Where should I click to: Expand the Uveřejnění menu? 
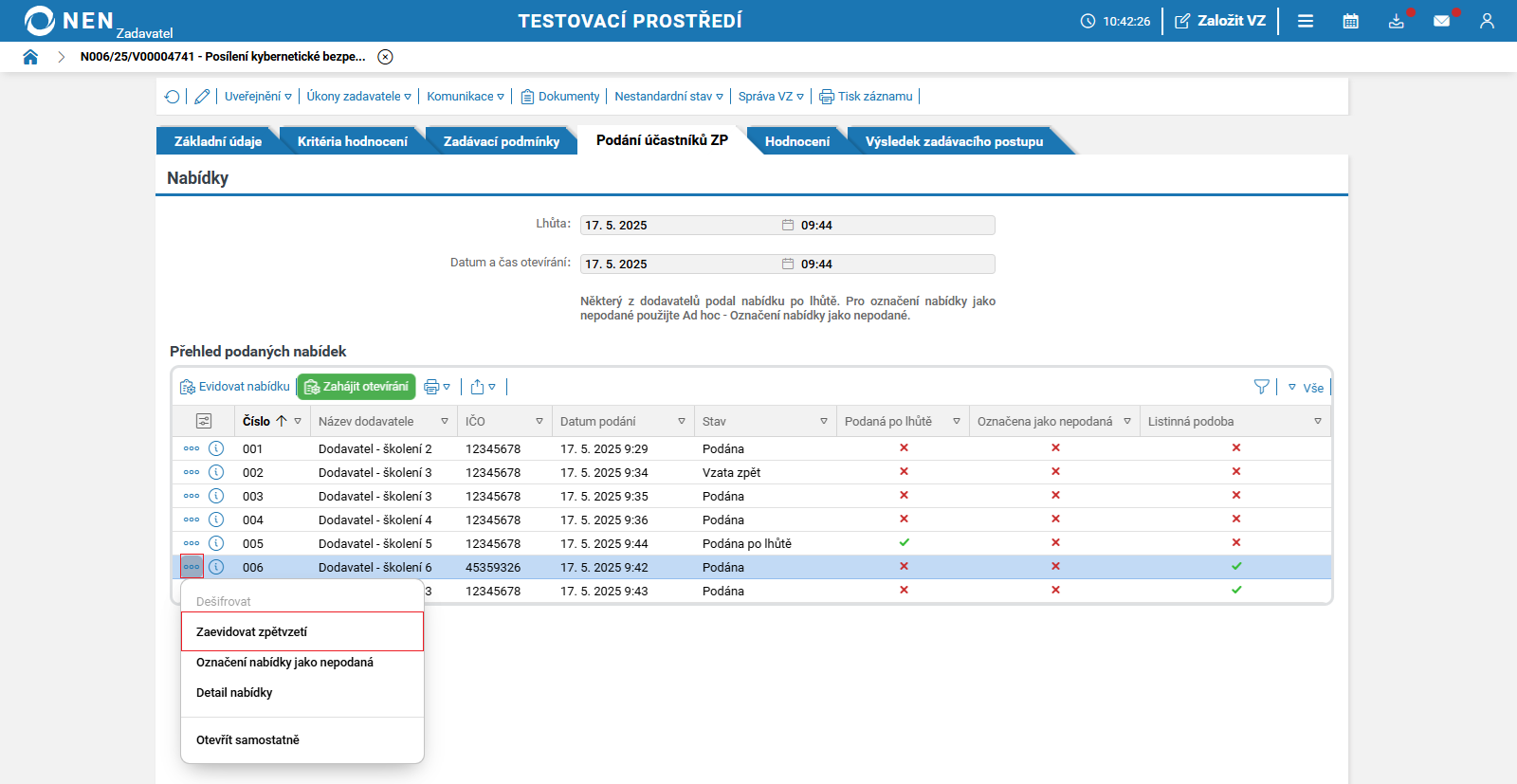tap(258, 97)
